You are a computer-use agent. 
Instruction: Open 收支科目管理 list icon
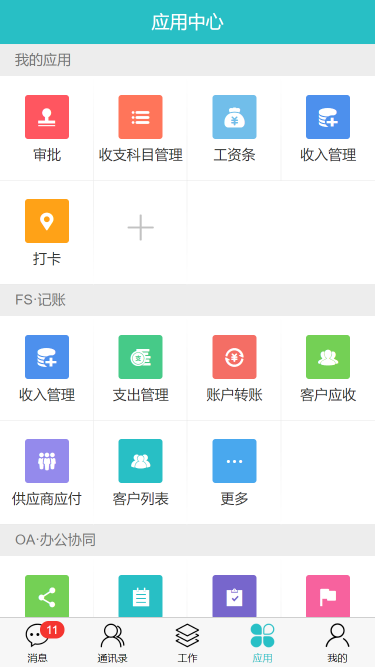tap(140, 117)
